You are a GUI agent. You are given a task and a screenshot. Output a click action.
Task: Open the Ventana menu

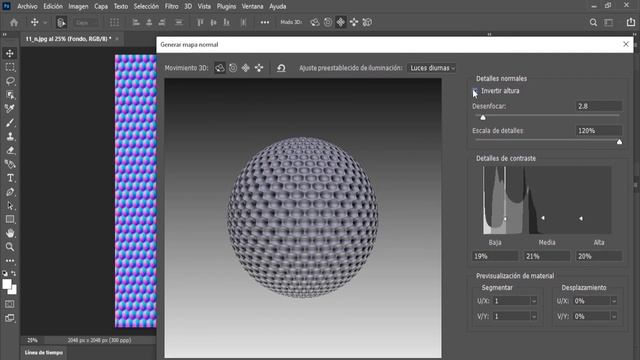pyautogui.click(x=252, y=7)
